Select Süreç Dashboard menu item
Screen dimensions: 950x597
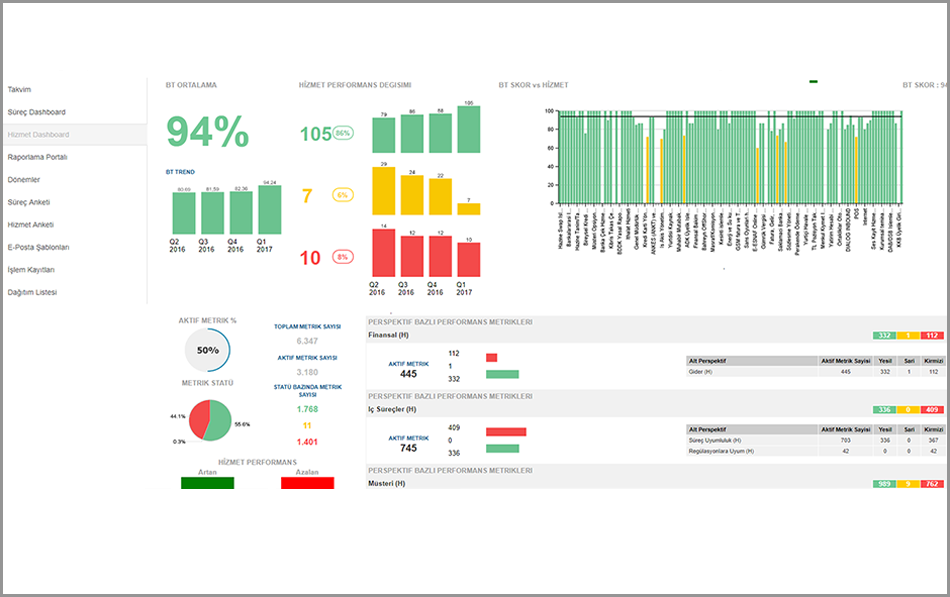(36, 112)
